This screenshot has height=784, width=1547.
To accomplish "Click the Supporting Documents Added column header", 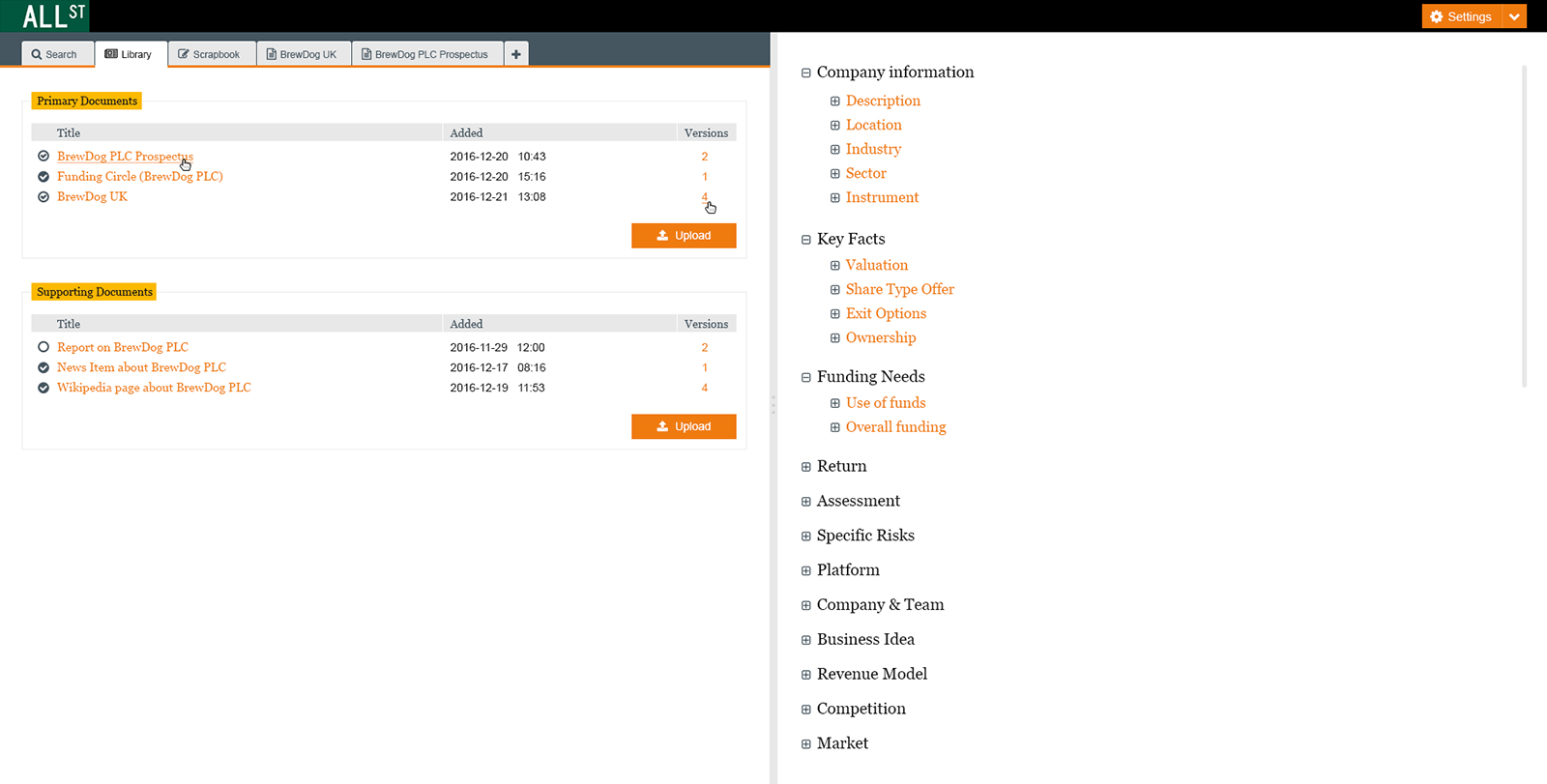I will tap(466, 324).
